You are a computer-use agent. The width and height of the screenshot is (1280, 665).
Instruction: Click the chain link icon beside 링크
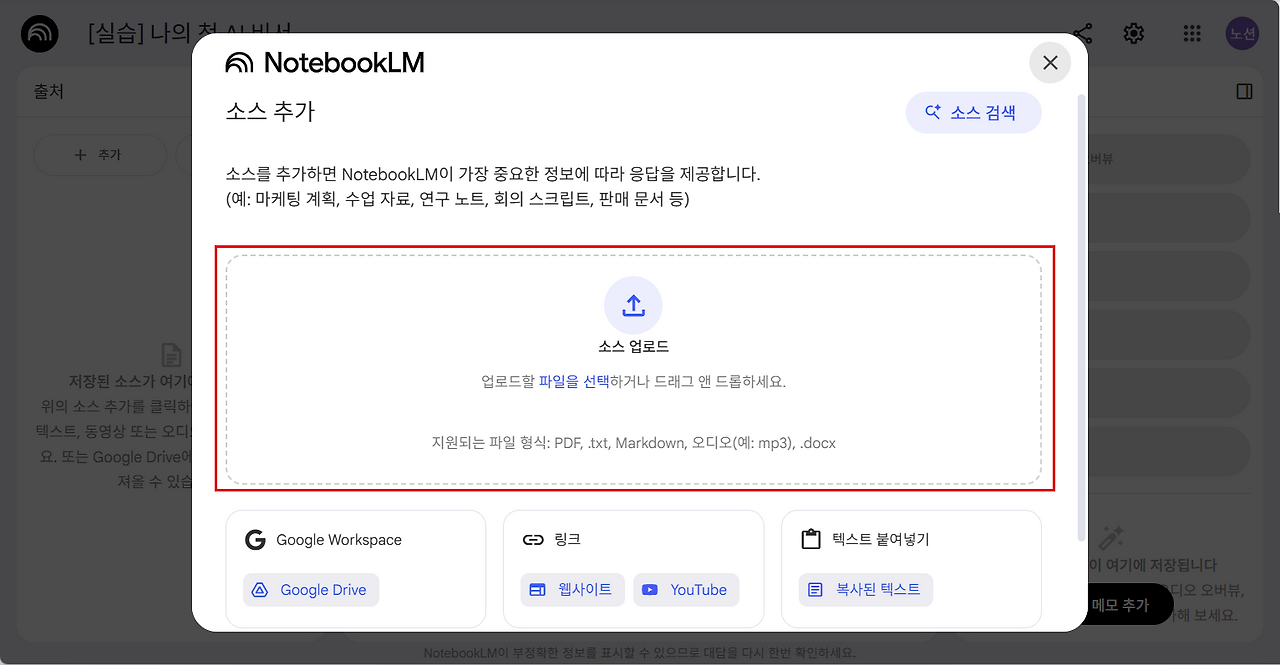tap(533, 540)
